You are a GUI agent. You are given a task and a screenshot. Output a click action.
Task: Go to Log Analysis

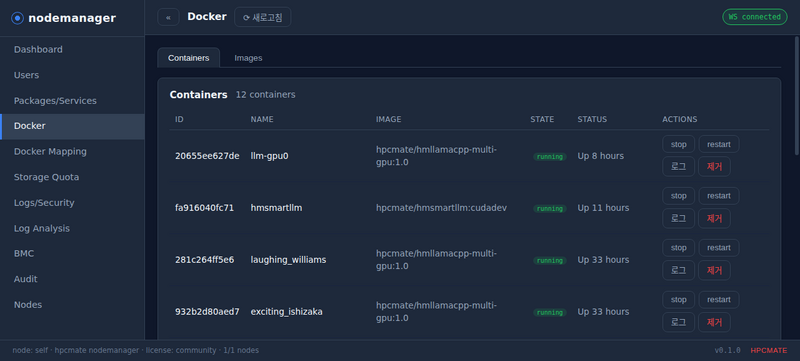(72, 228)
